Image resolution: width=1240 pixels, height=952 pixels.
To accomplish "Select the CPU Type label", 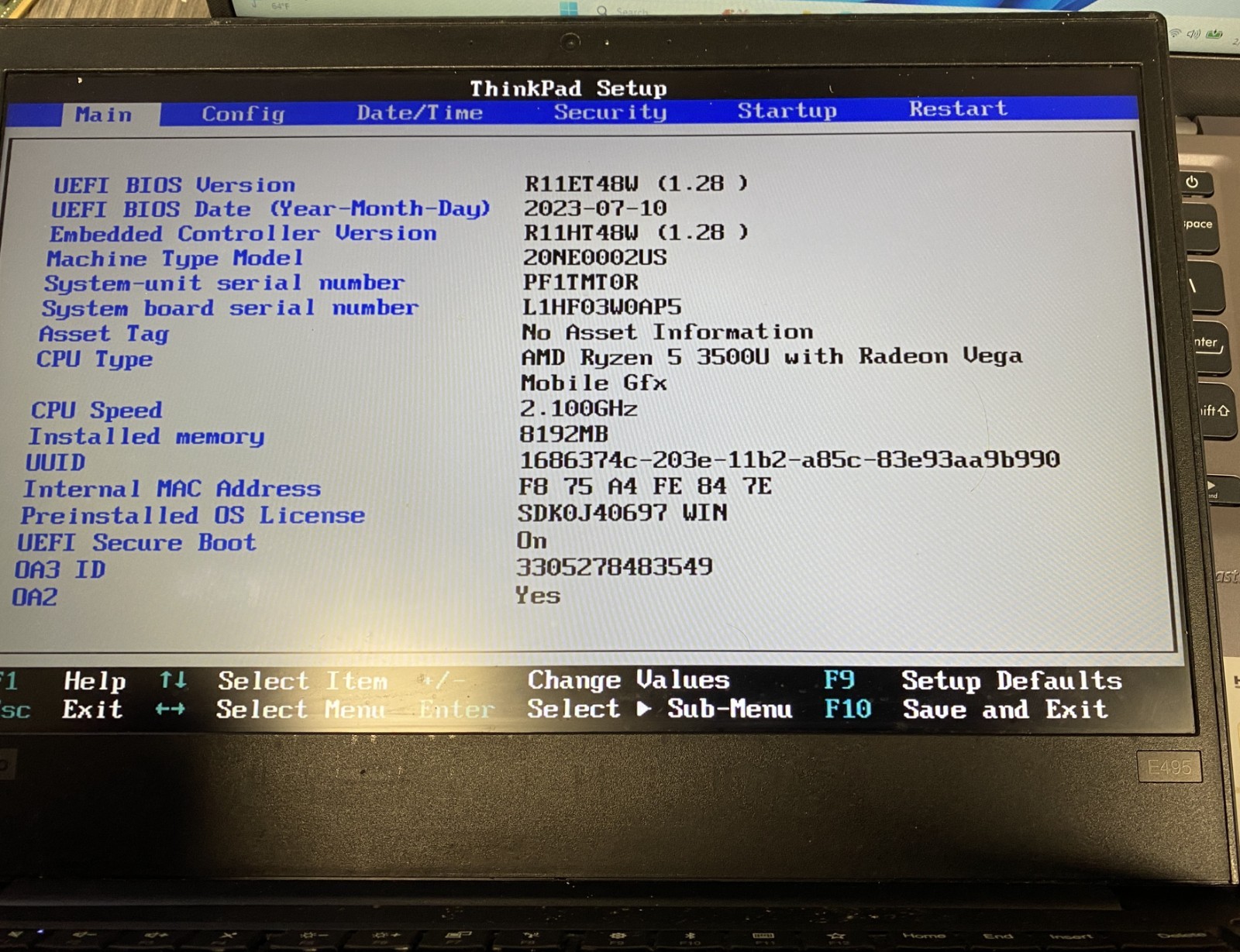I will [95, 360].
